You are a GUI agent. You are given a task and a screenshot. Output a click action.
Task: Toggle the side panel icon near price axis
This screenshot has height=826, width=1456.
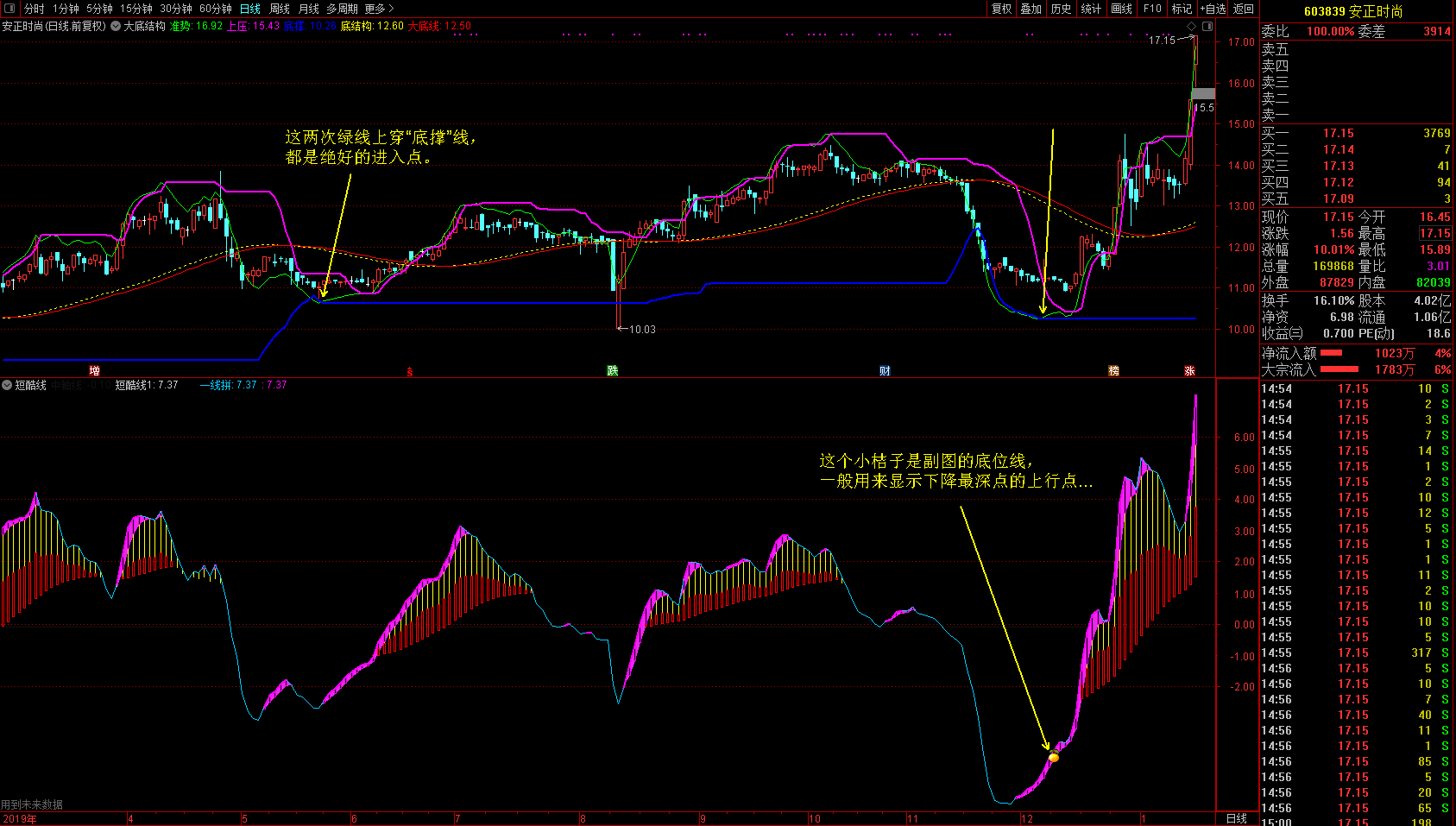1207,27
